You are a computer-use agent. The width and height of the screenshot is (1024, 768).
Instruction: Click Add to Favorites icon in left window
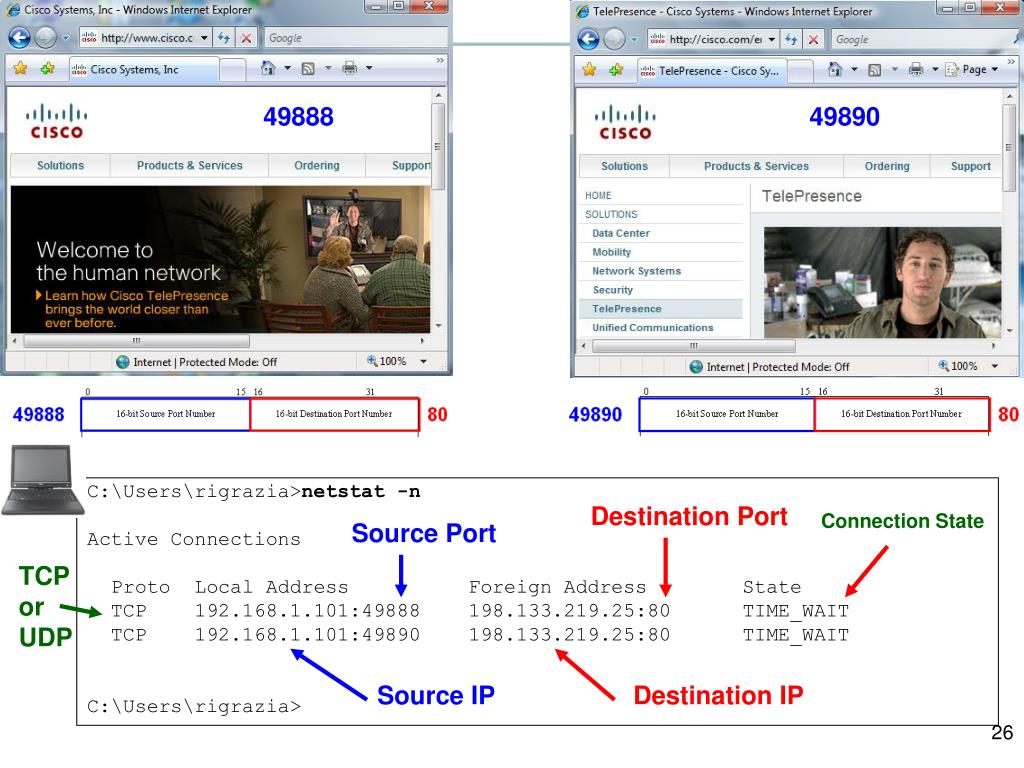pyautogui.click(x=47, y=68)
